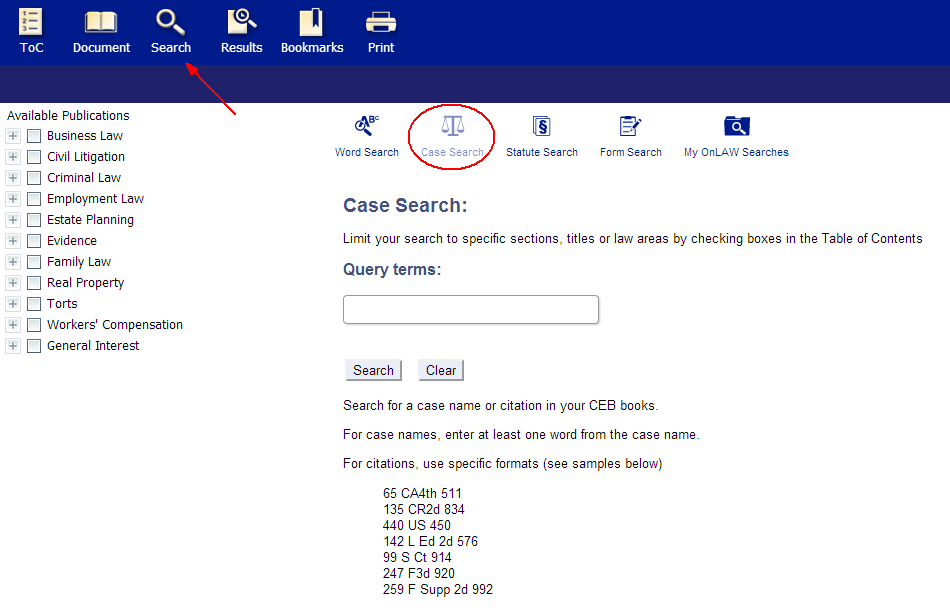Check the Estate Planning checkbox
950x616 pixels.
coord(34,220)
